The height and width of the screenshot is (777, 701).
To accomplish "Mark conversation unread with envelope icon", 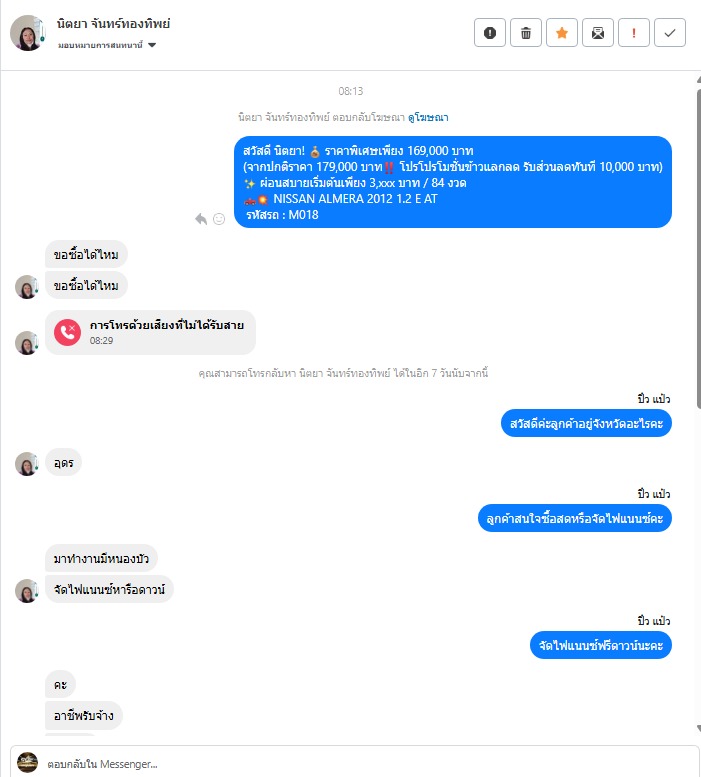I will click(598, 33).
